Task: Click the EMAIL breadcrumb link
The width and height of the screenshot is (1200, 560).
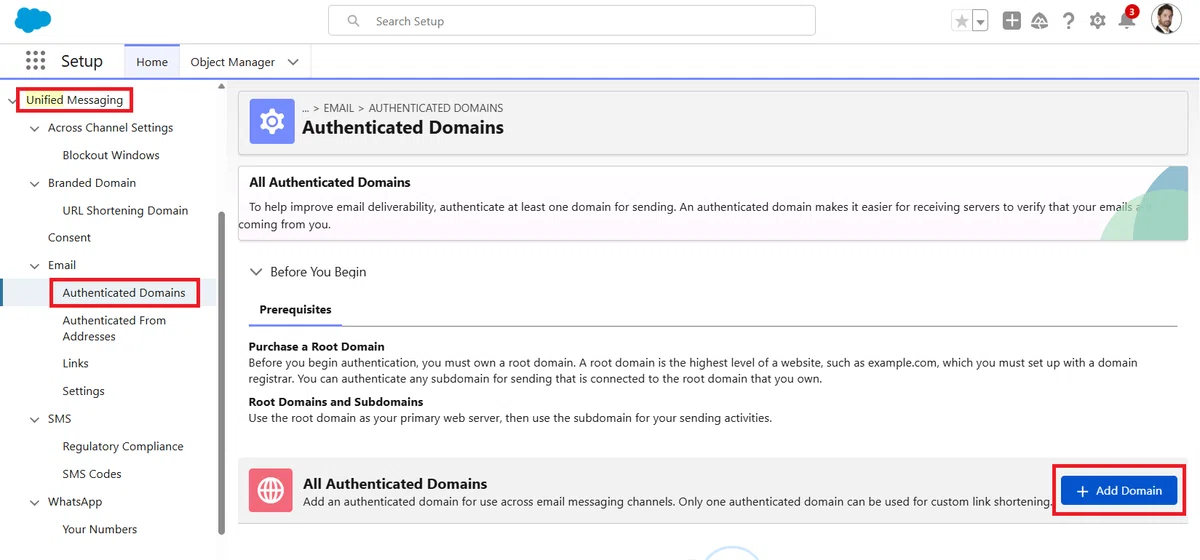Action: click(341, 108)
